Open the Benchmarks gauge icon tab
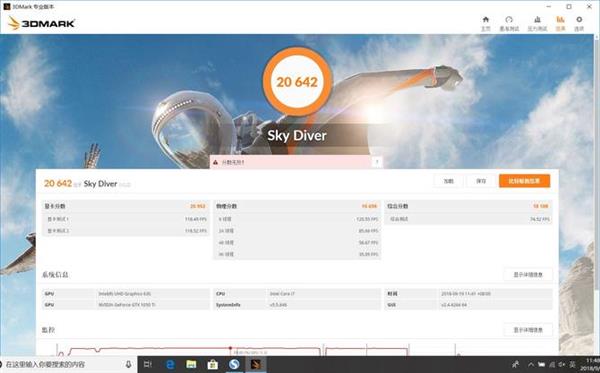Screen dimensions: 600x373 [509, 20]
